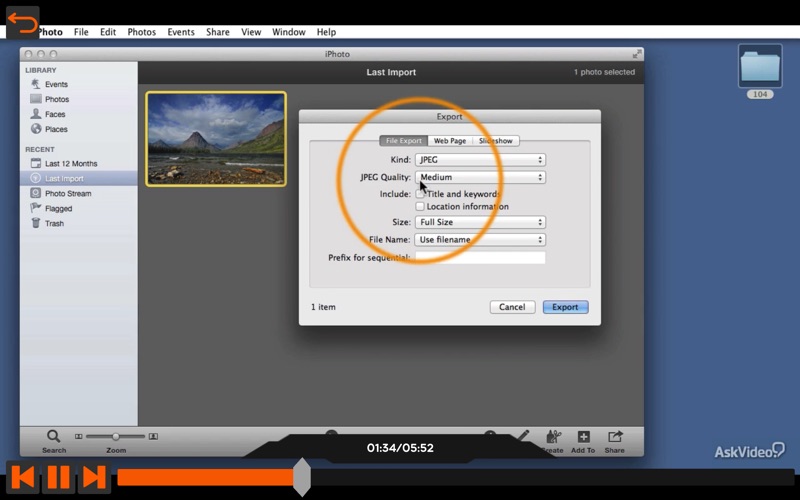Select the File Export tab

pos(404,141)
